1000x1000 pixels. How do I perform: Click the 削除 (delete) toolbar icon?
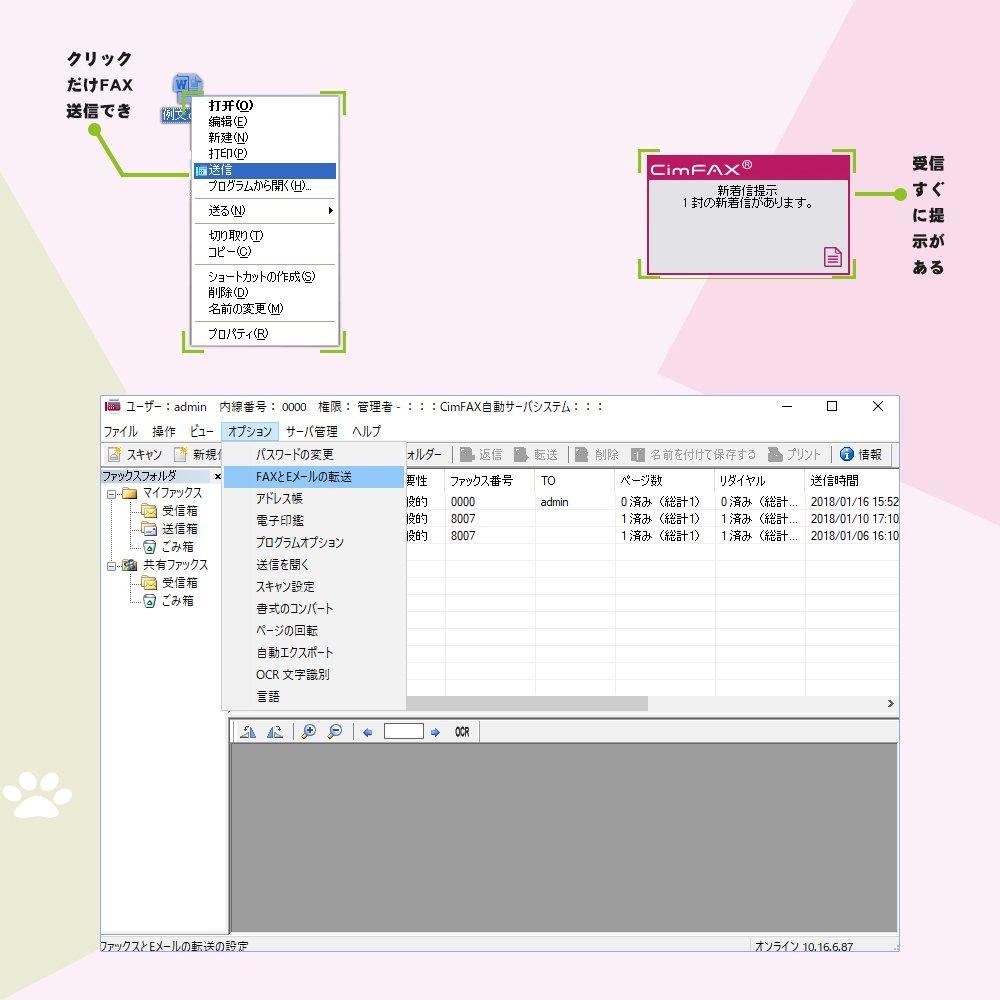coord(593,454)
